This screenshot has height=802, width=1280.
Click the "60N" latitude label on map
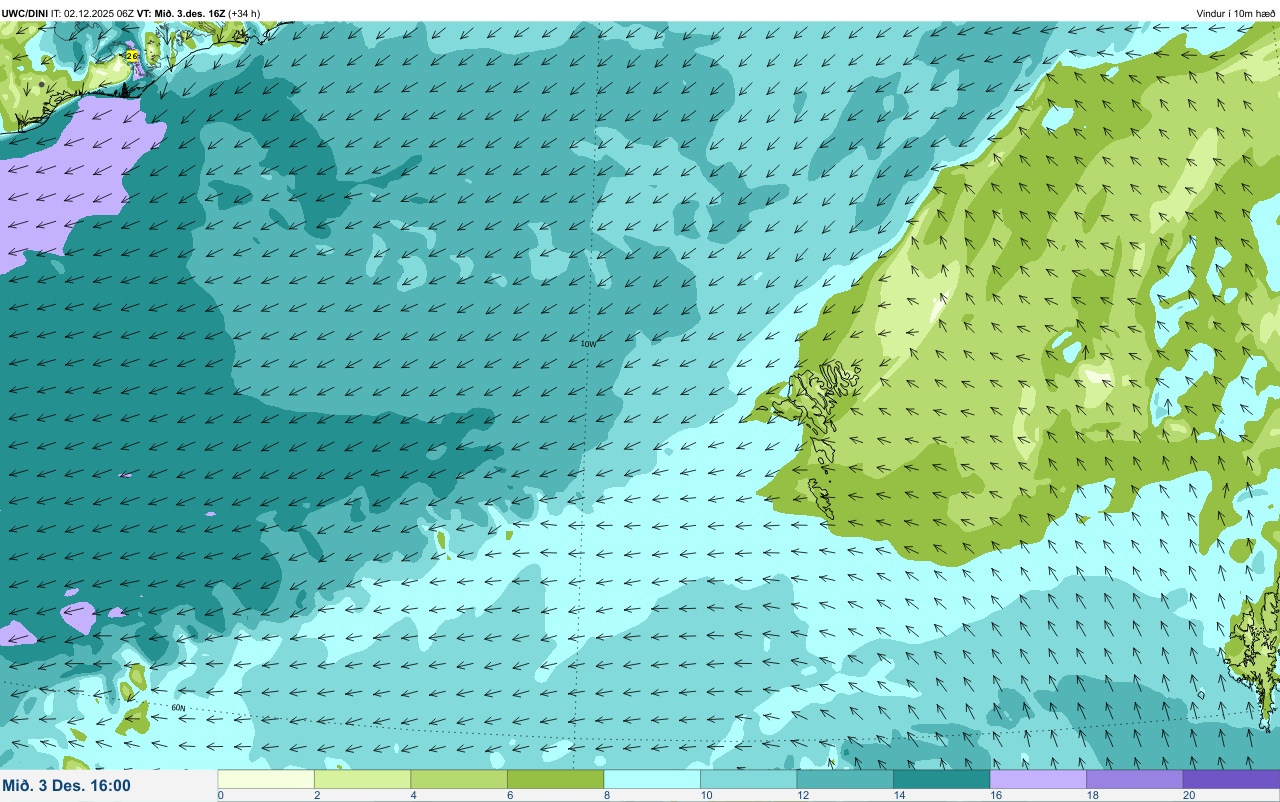[178, 708]
